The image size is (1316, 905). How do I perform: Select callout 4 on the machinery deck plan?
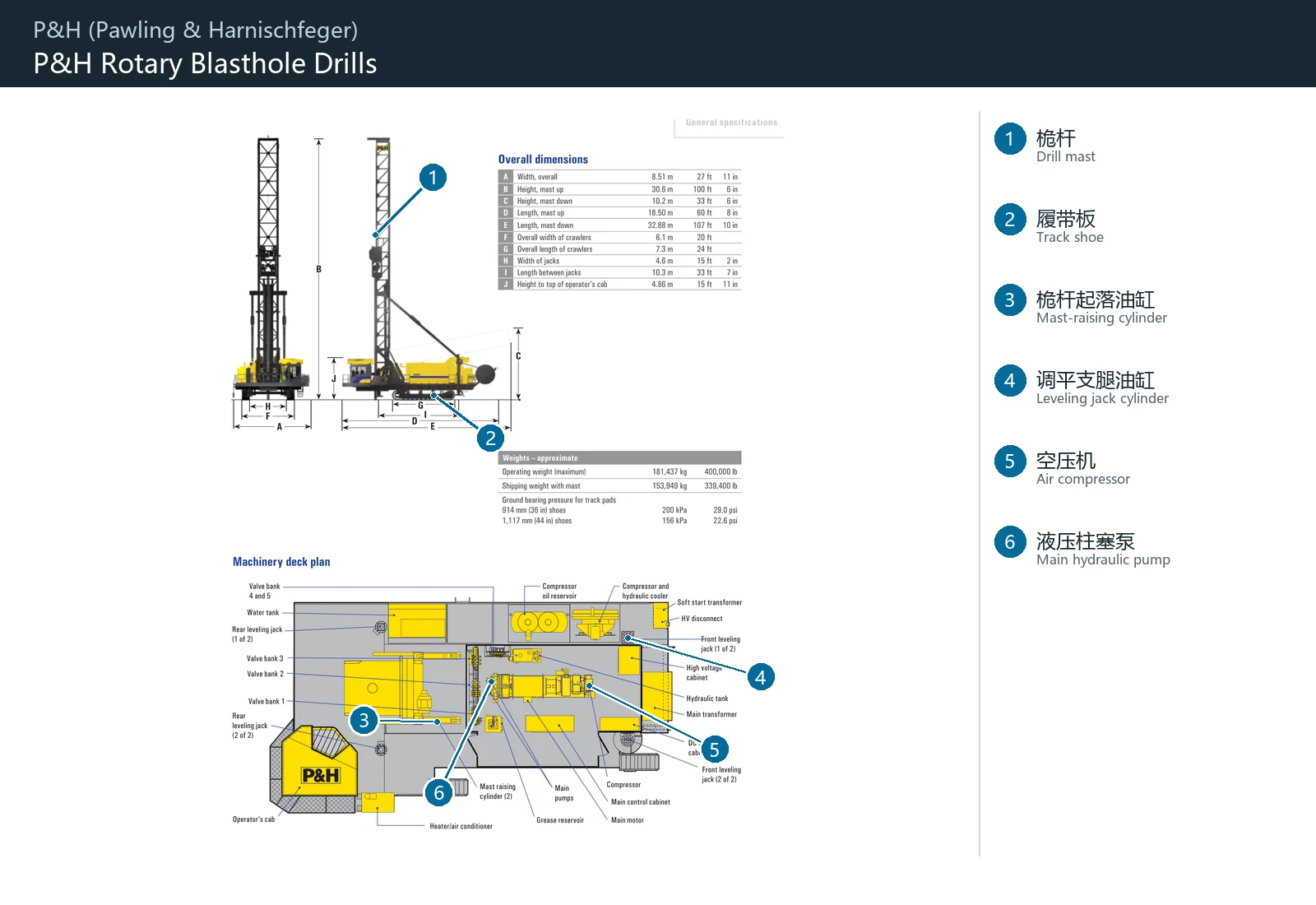(761, 677)
